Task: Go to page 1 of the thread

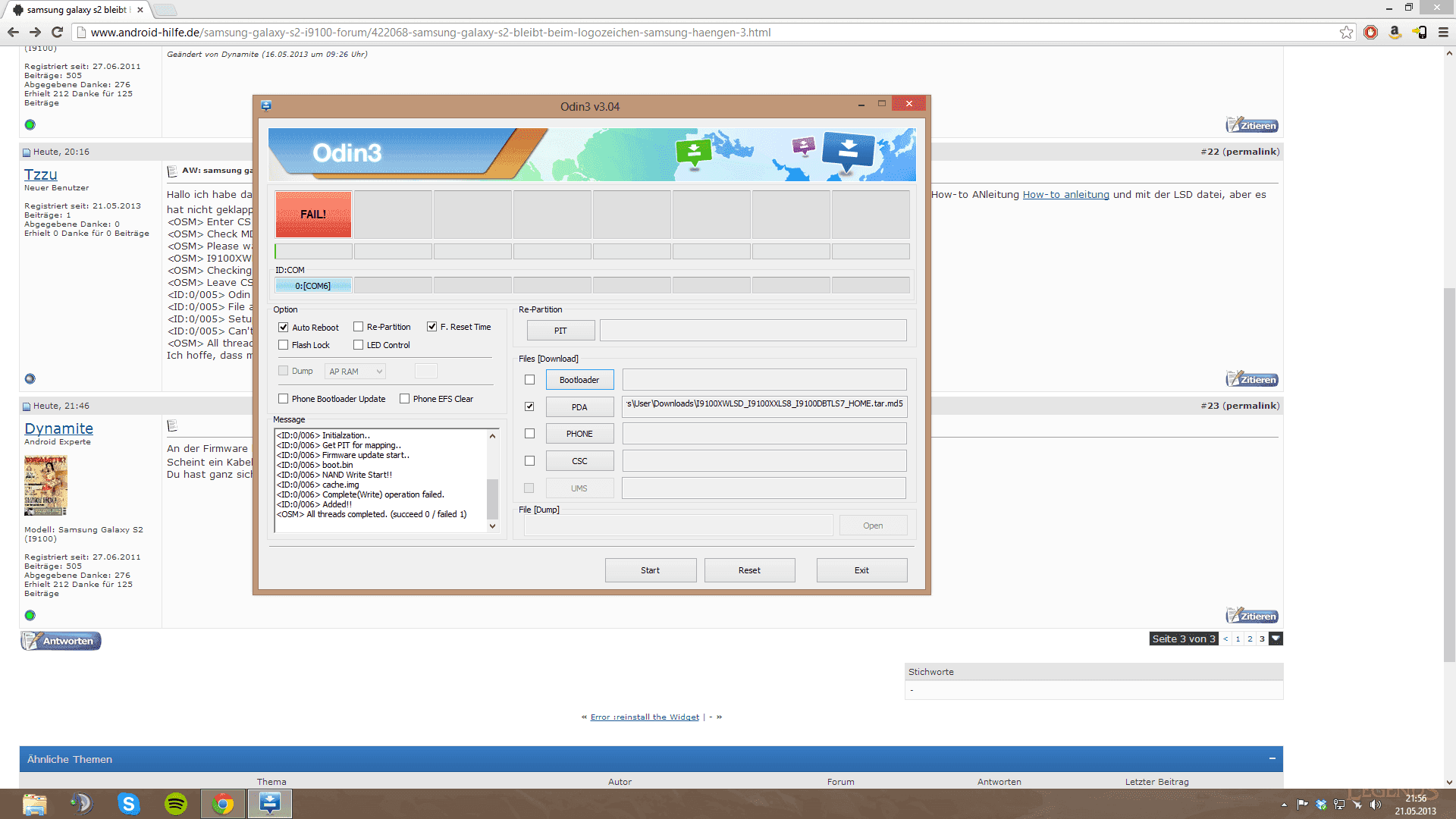Action: click(1238, 639)
